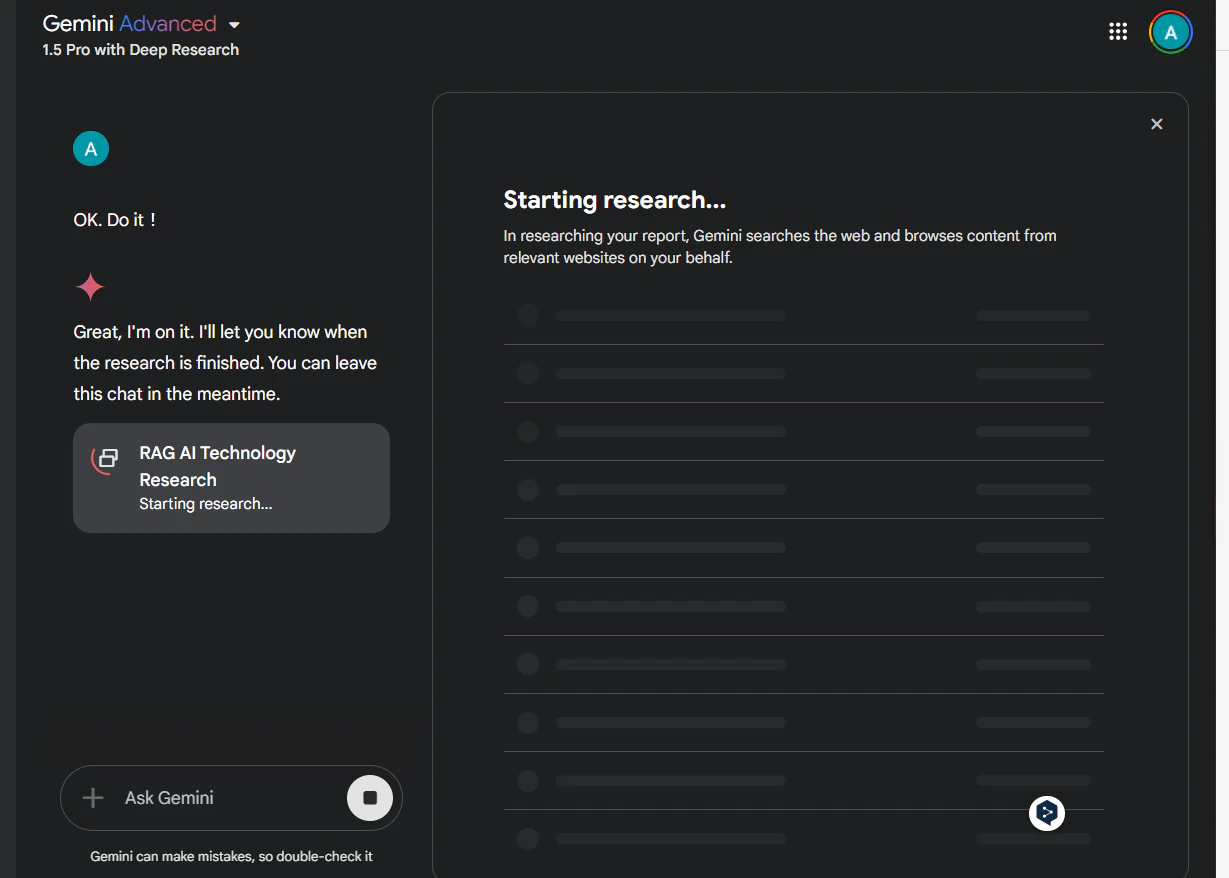Close the Starting research panel
Viewport: 1229px width, 878px height.
pos(1157,124)
